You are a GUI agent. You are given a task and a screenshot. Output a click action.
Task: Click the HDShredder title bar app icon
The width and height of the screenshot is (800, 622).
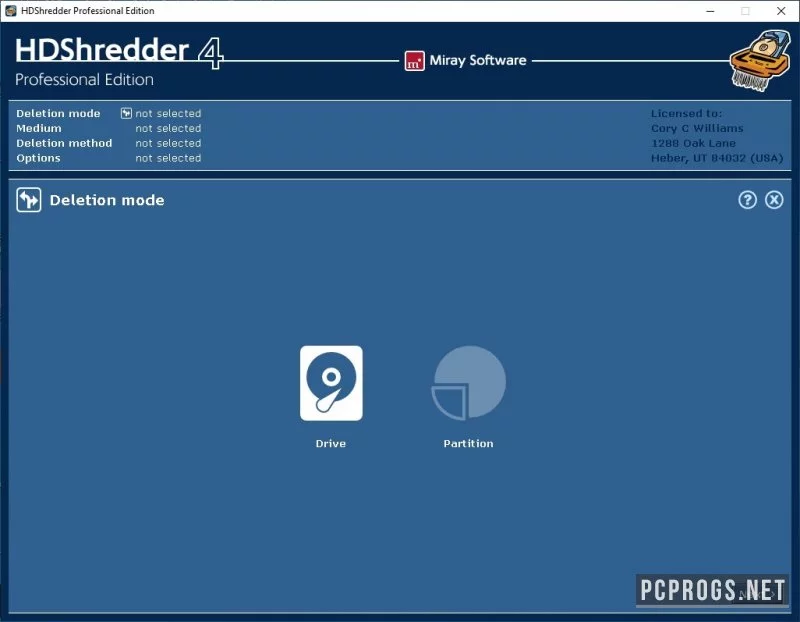(10, 11)
